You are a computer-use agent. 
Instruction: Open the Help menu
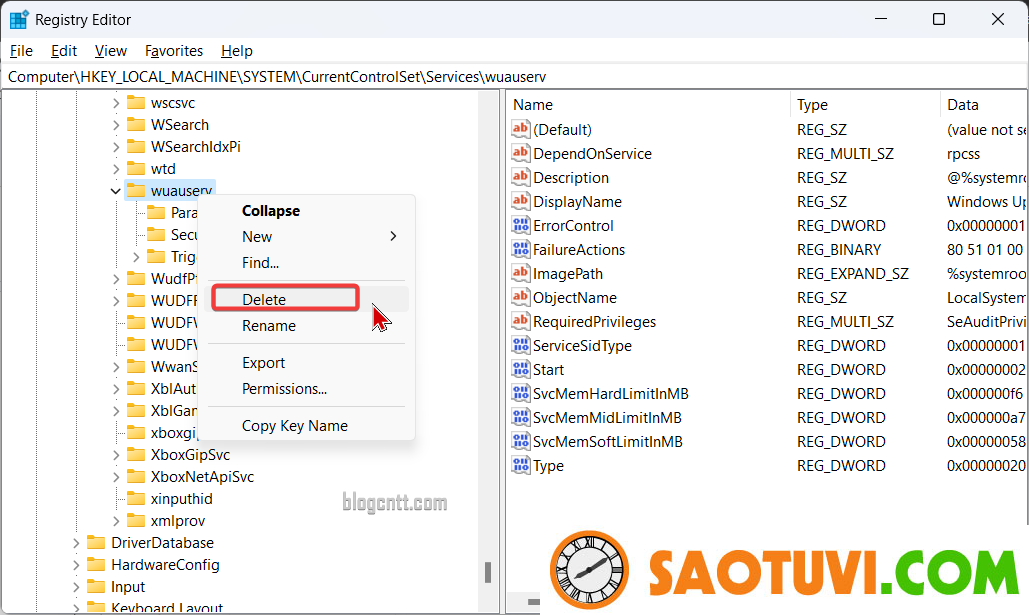click(x=236, y=51)
